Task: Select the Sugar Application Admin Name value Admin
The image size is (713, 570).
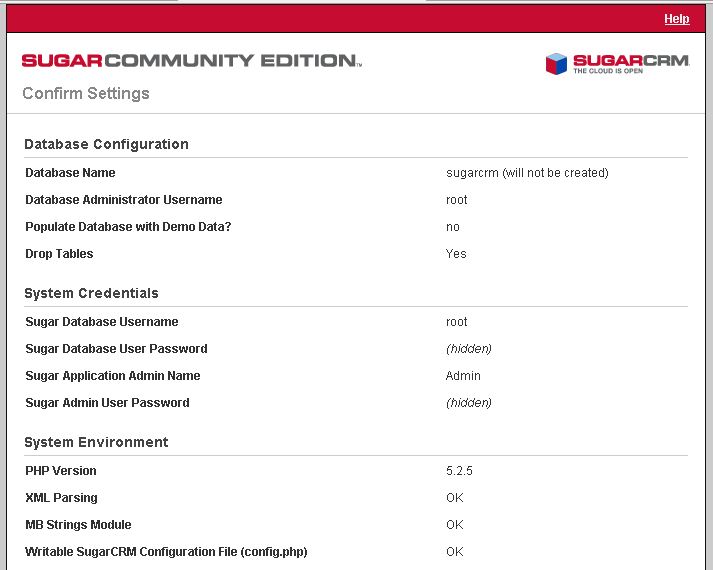Action: click(463, 376)
